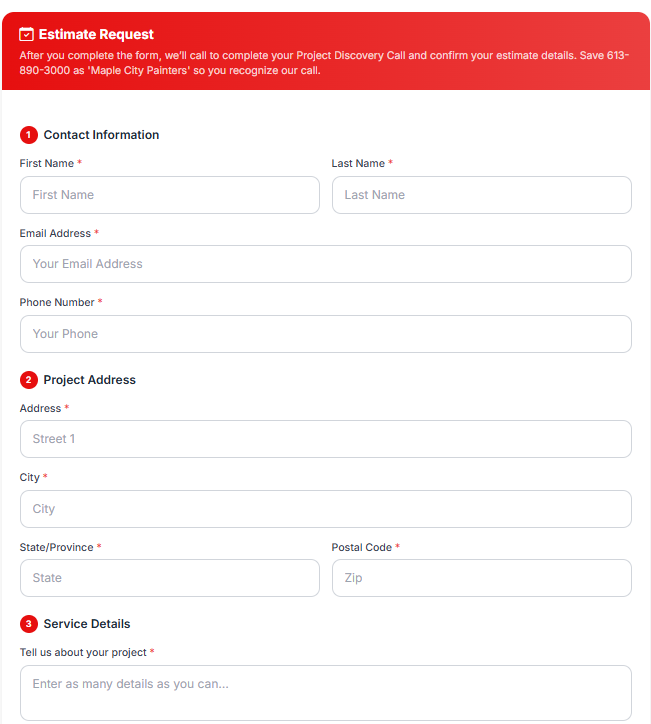Image resolution: width=651 pixels, height=724 pixels.
Task: Click the step 2 badge icon
Action: tap(29, 380)
